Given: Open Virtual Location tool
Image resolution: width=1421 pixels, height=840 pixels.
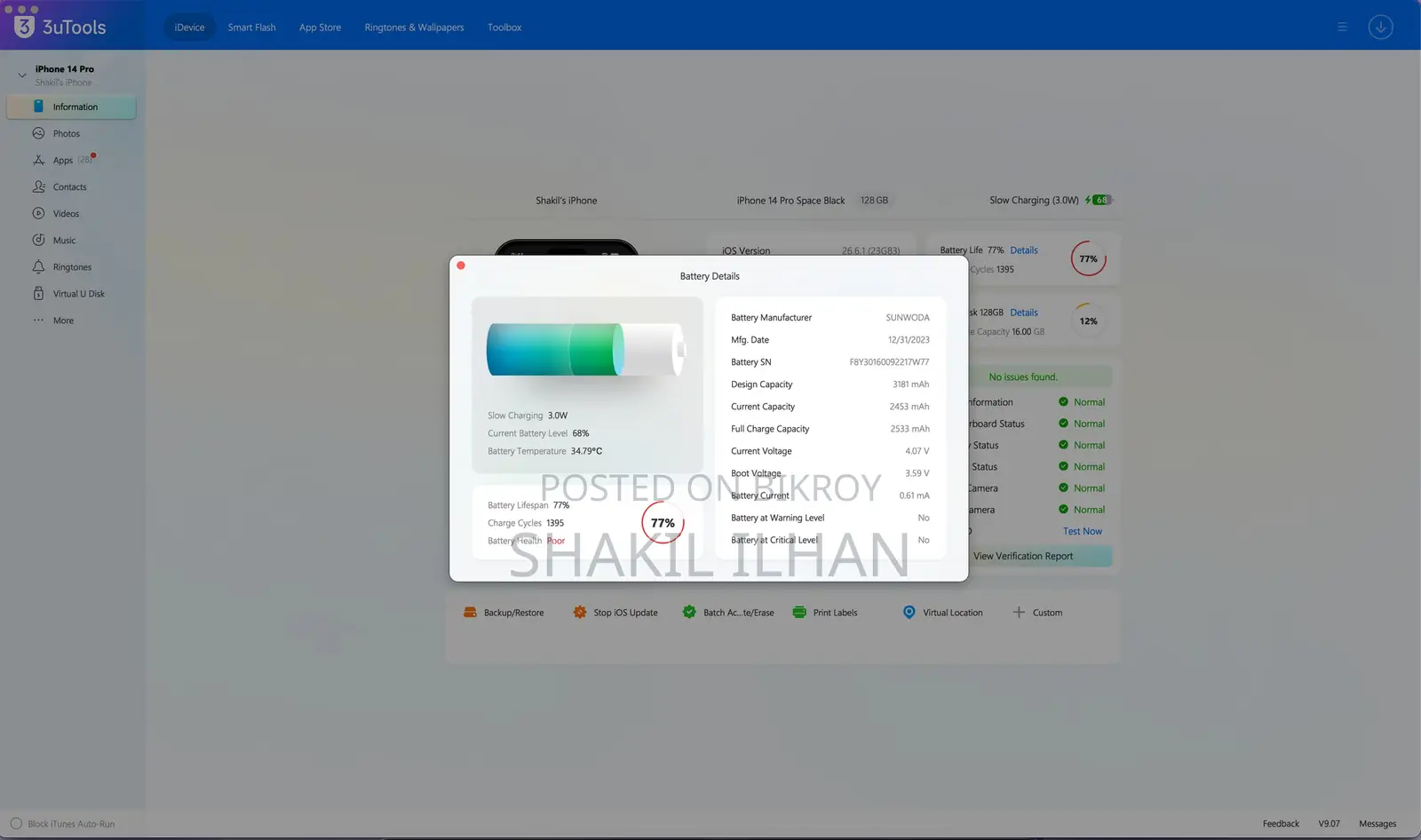Looking at the screenshot, I should click(942, 613).
